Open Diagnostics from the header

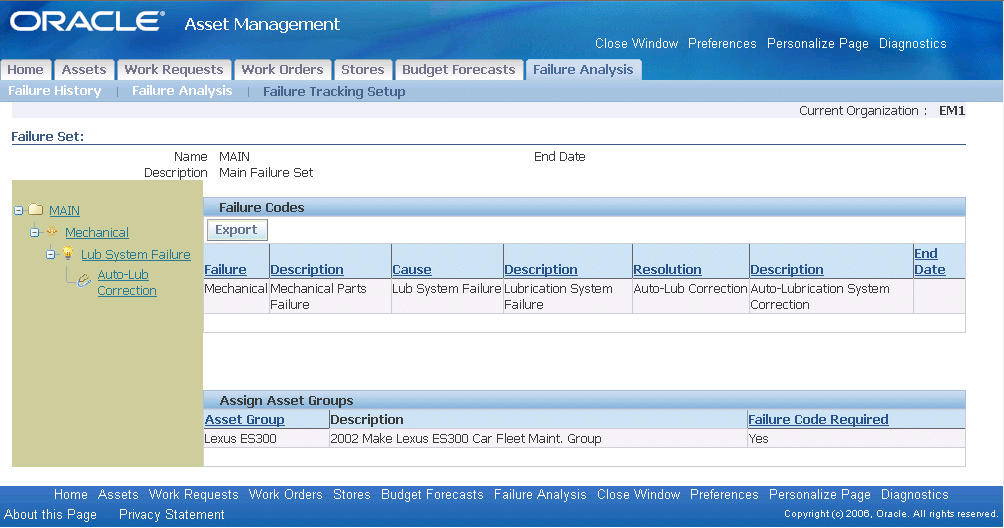(912, 44)
